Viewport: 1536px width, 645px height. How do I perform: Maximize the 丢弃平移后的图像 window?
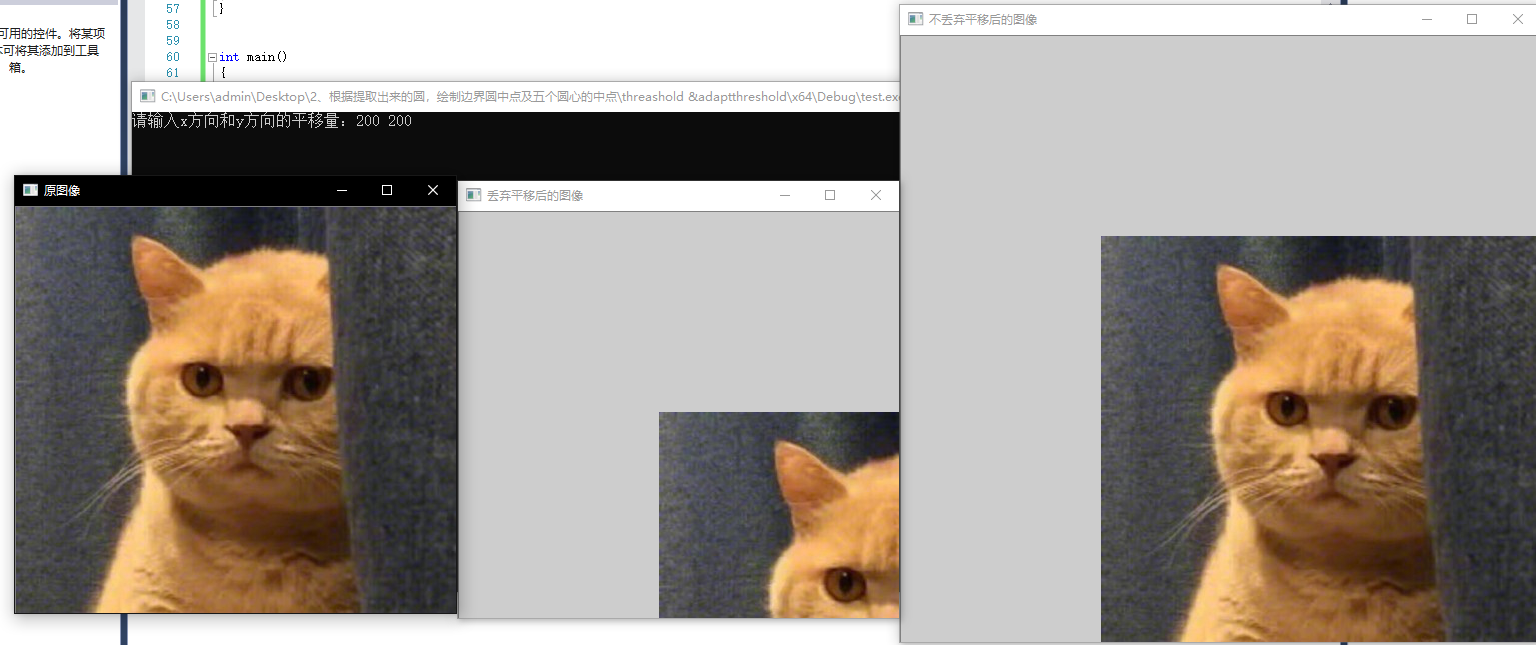coord(830,195)
